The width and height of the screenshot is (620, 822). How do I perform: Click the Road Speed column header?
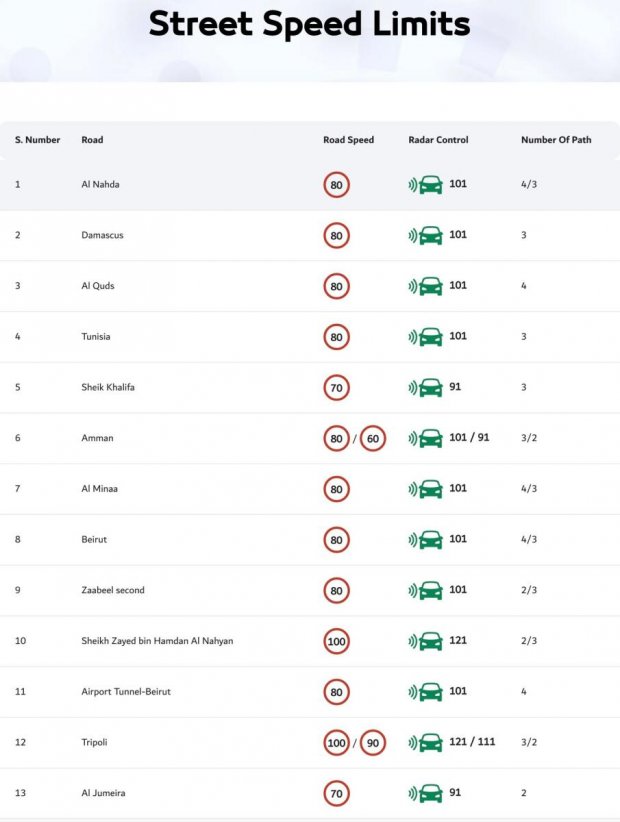pyautogui.click(x=348, y=140)
